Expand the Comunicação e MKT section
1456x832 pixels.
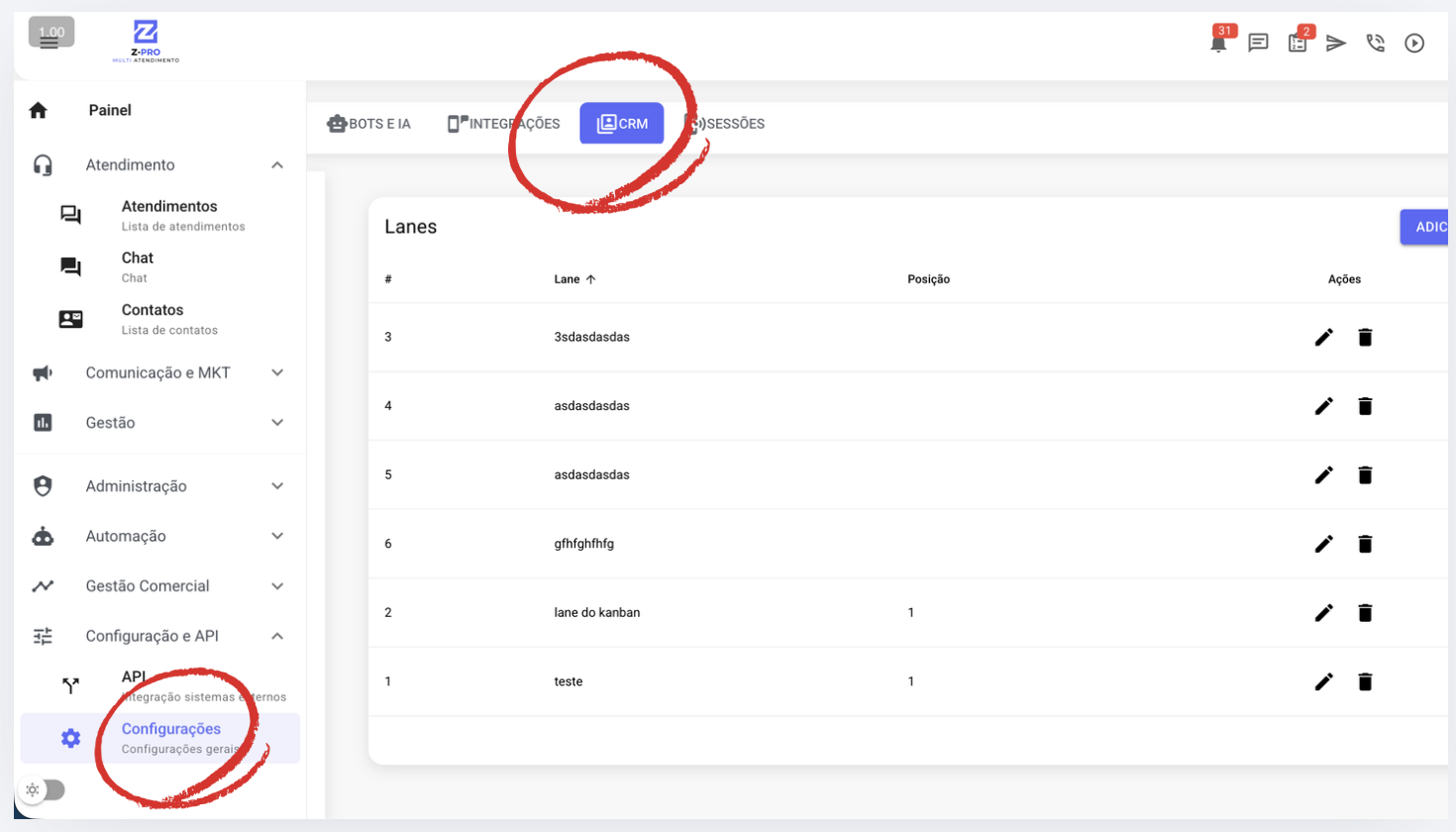pyautogui.click(x=277, y=373)
